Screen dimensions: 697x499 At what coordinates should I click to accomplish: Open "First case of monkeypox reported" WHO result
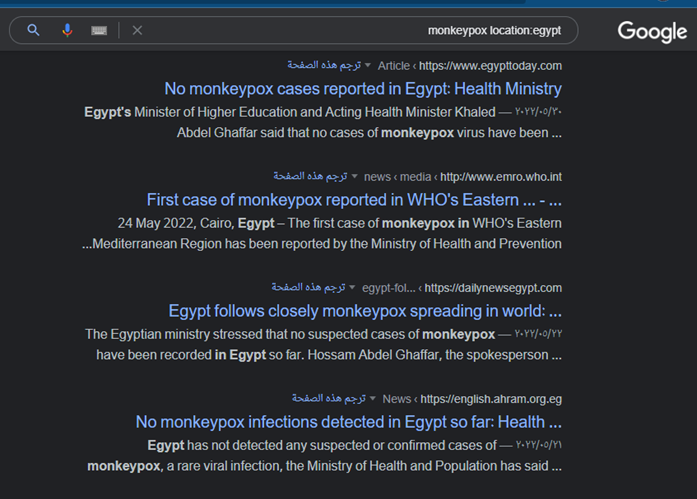pos(354,200)
